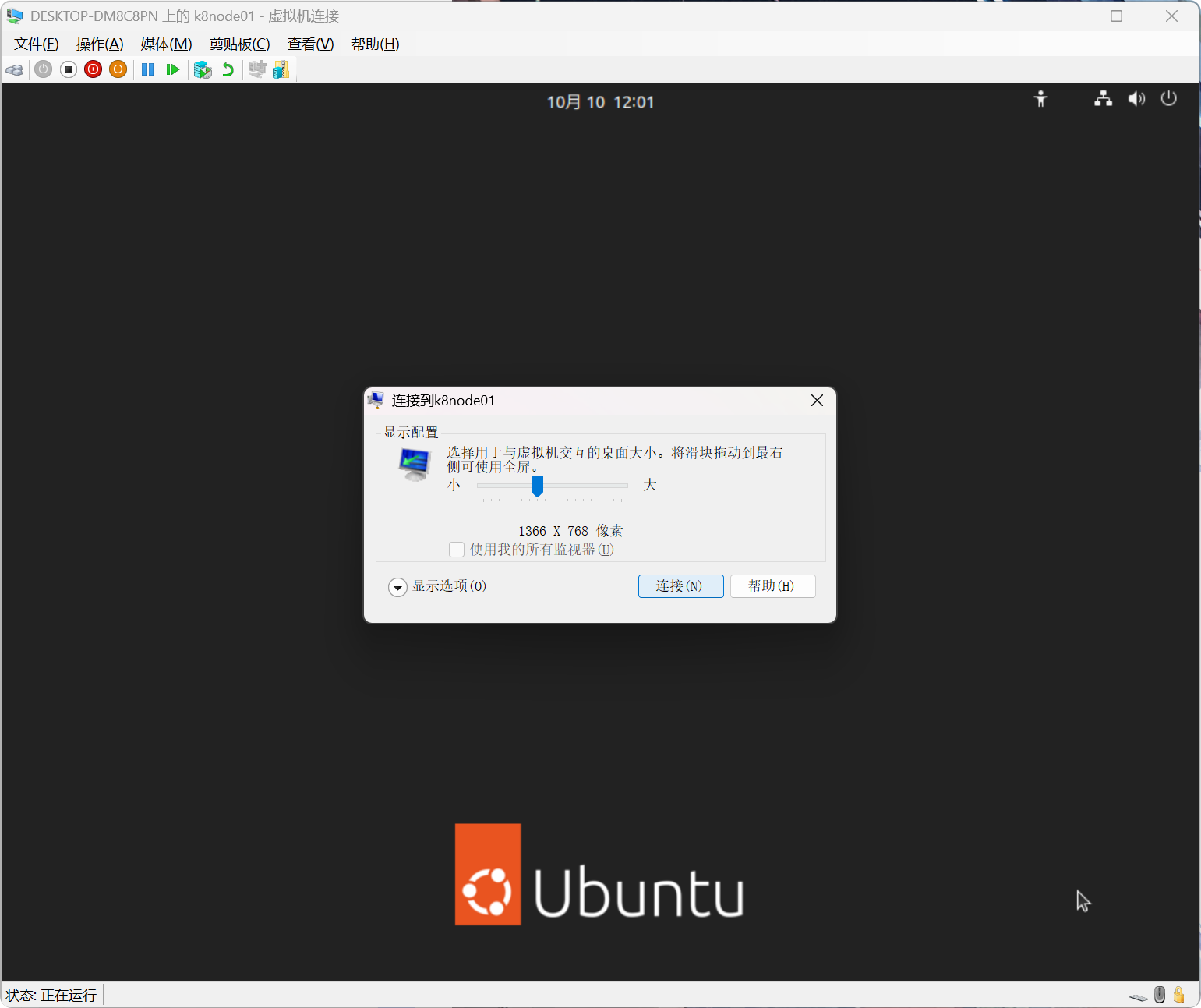This screenshot has height=1008, width=1201.
Task: Open the 查看(V) menu
Action: coord(310,44)
